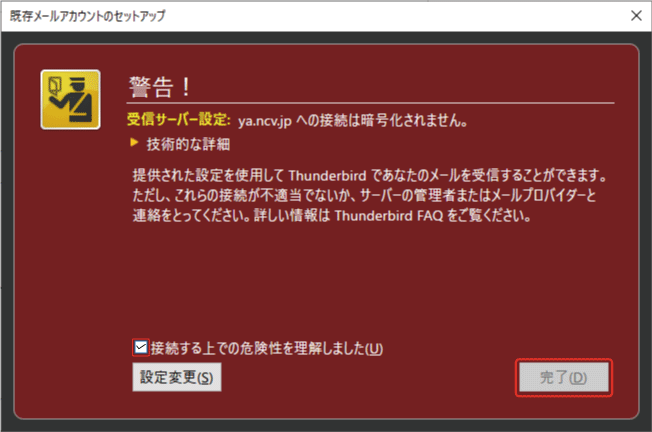Click the word Thunderbird in first paragraph line
The width and height of the screenshot is (652, 432).
[327, 176]
